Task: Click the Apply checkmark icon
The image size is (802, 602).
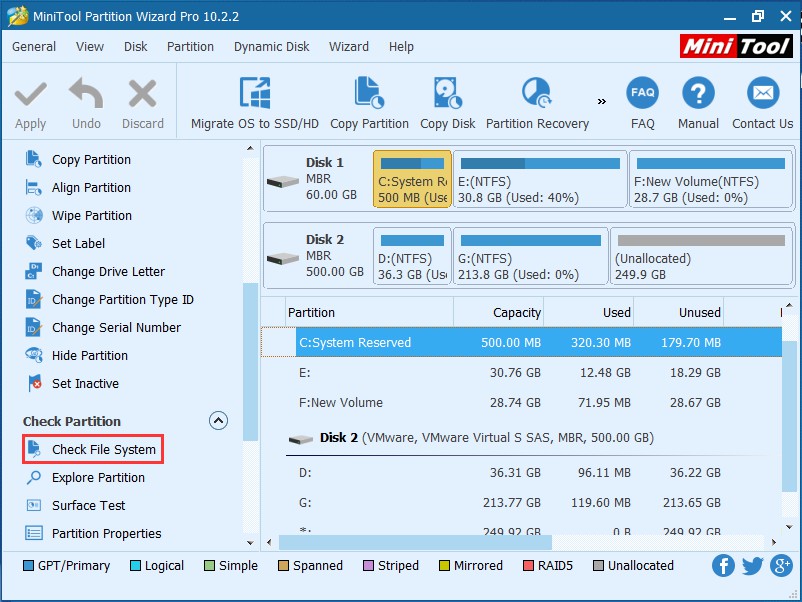Action: 31,95
